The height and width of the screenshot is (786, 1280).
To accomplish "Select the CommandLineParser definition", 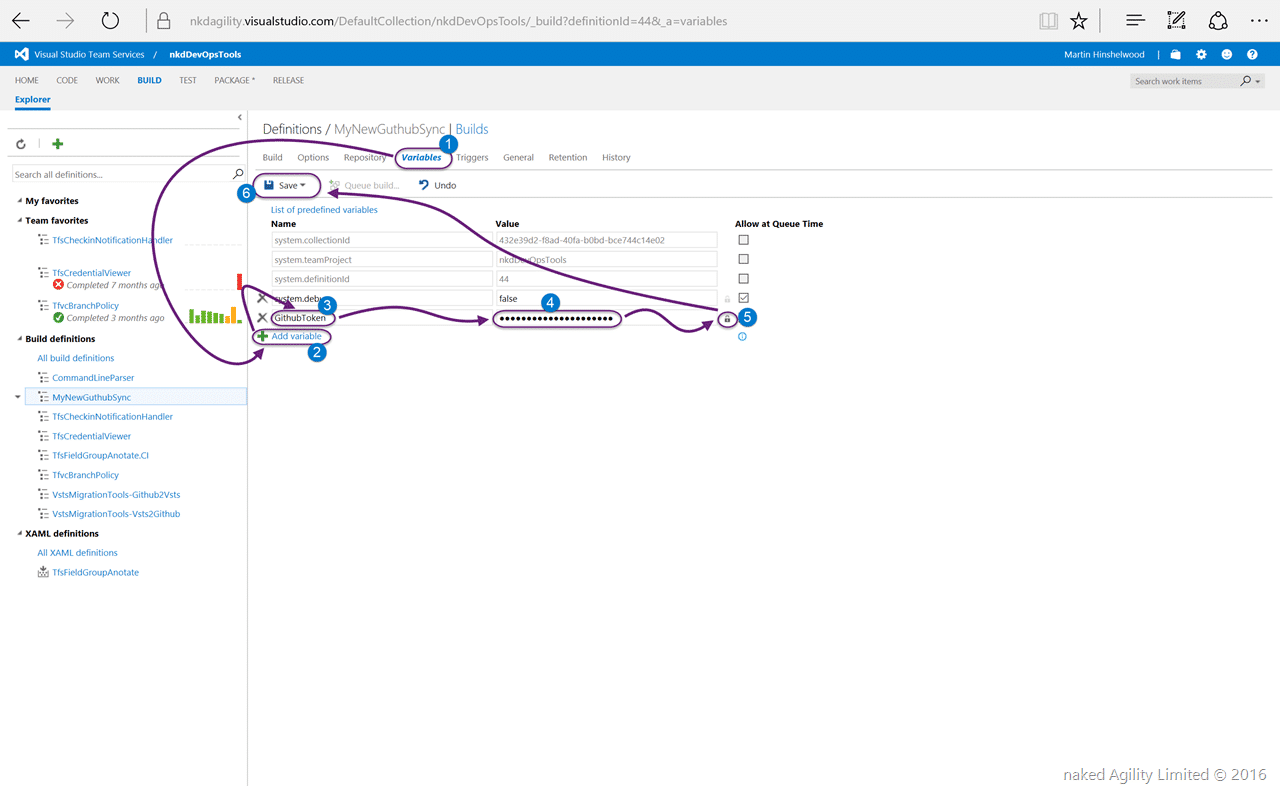I will [93, 378].
